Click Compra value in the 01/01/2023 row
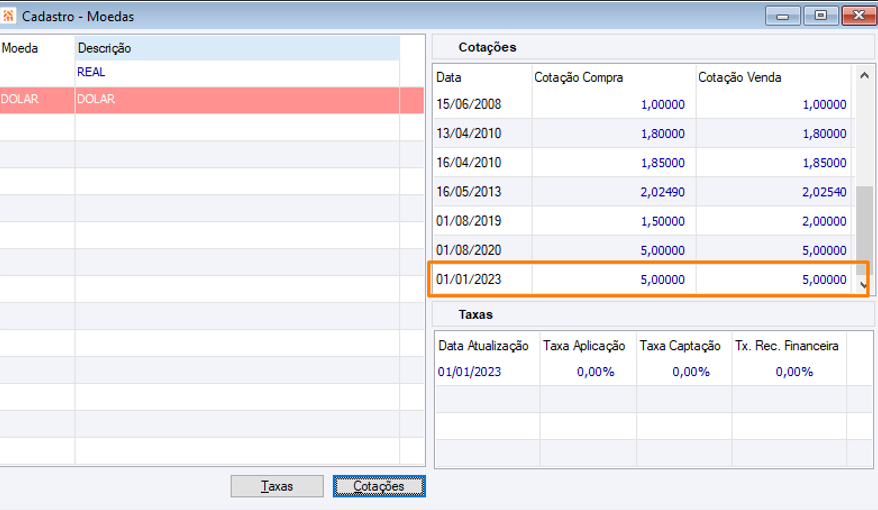Viewport: 878px width, 510px height. coord(662,279)
